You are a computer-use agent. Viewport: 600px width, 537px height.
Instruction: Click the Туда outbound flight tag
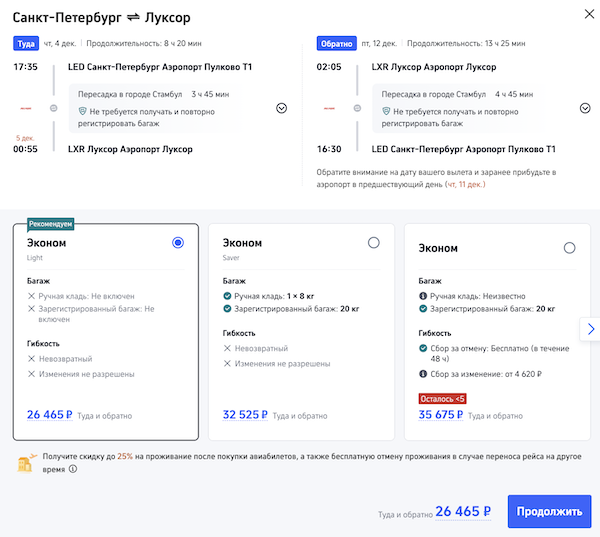pyautogui.click(x=25, y=44)
